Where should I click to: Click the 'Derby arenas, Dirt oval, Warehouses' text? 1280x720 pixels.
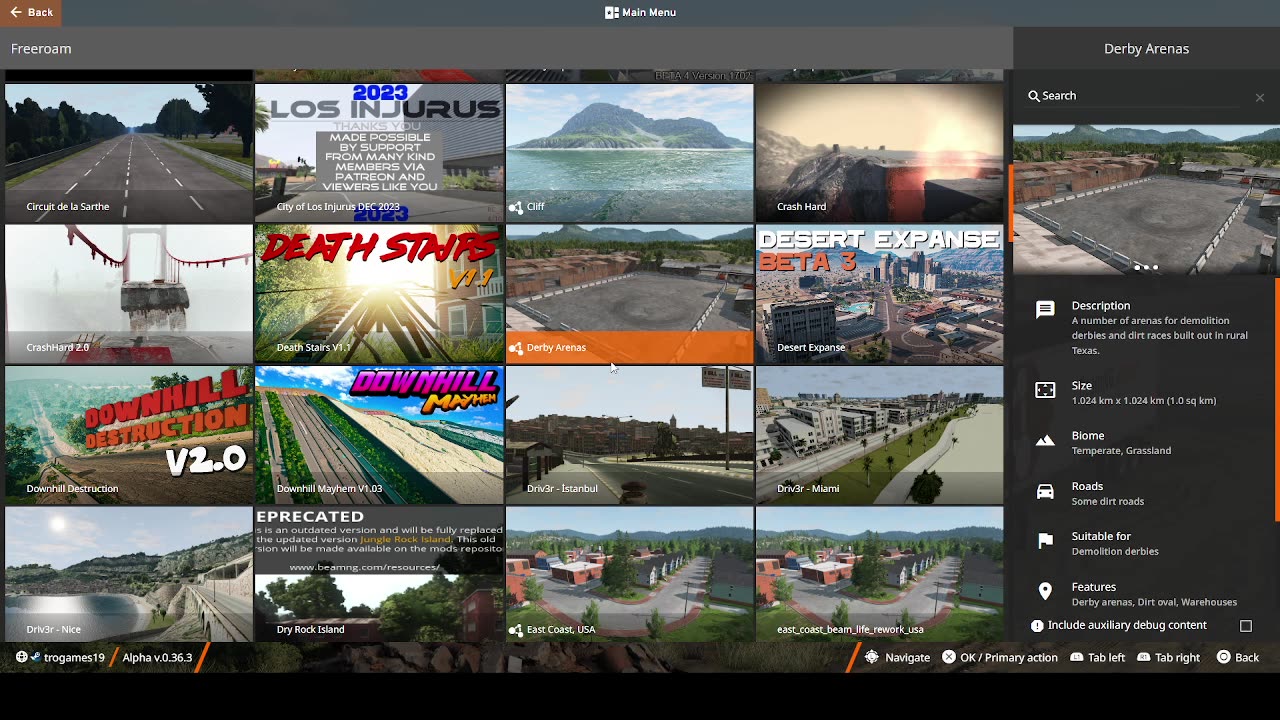point(1154,603)
